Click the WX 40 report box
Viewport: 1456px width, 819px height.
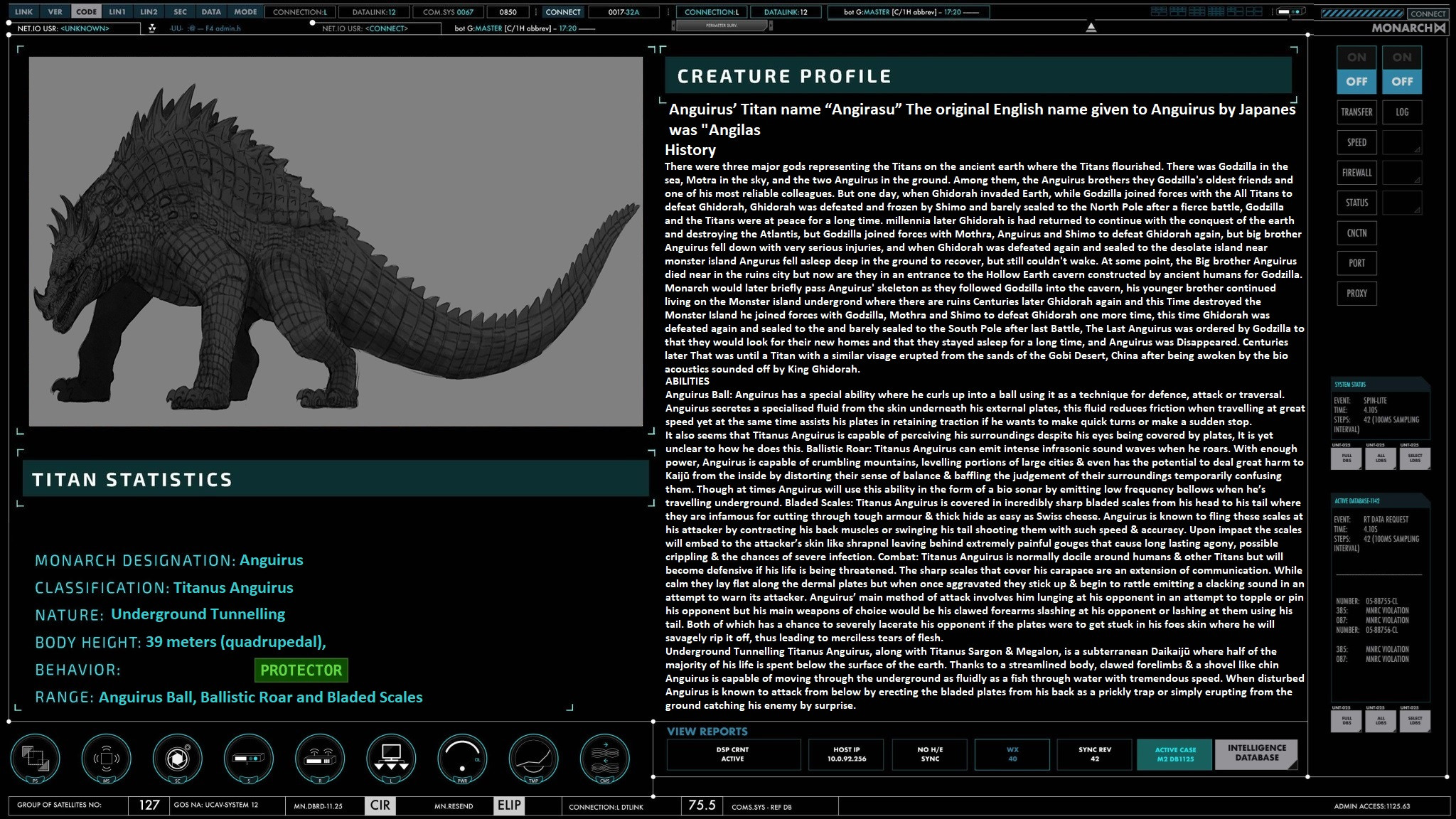tap(1012, 754)
